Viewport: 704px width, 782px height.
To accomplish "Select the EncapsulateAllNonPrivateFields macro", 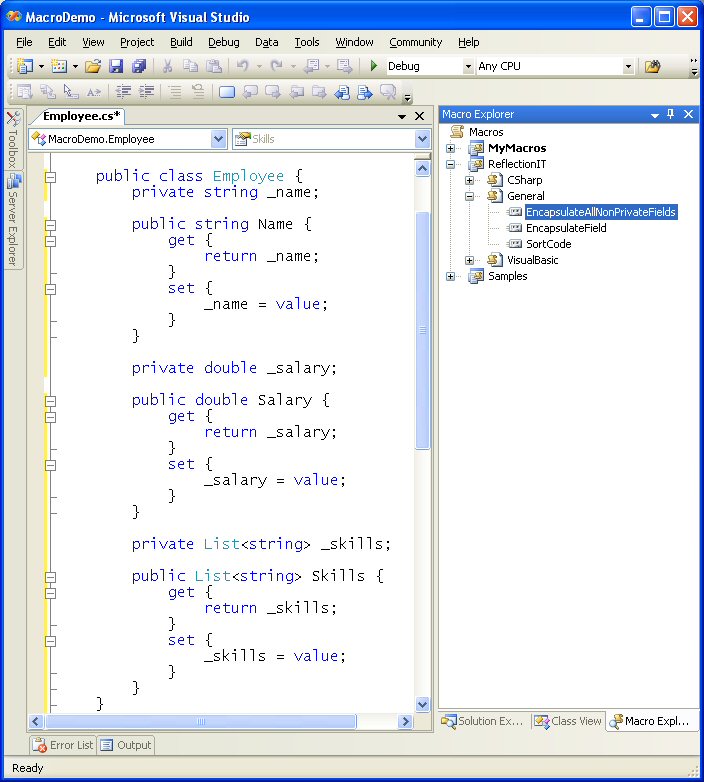I will point(601,212).
